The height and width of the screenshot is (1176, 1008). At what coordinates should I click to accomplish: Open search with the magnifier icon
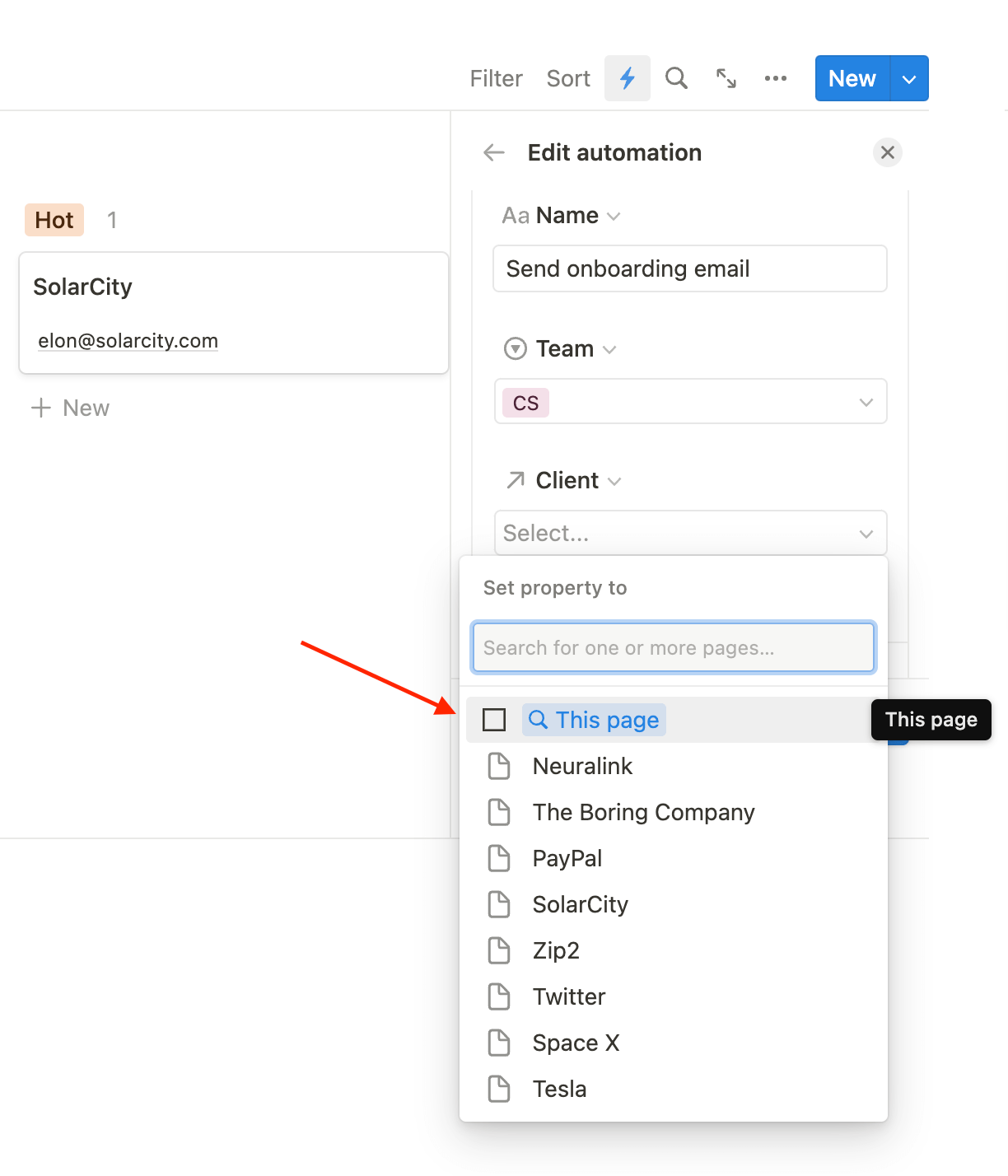[676, 78]
